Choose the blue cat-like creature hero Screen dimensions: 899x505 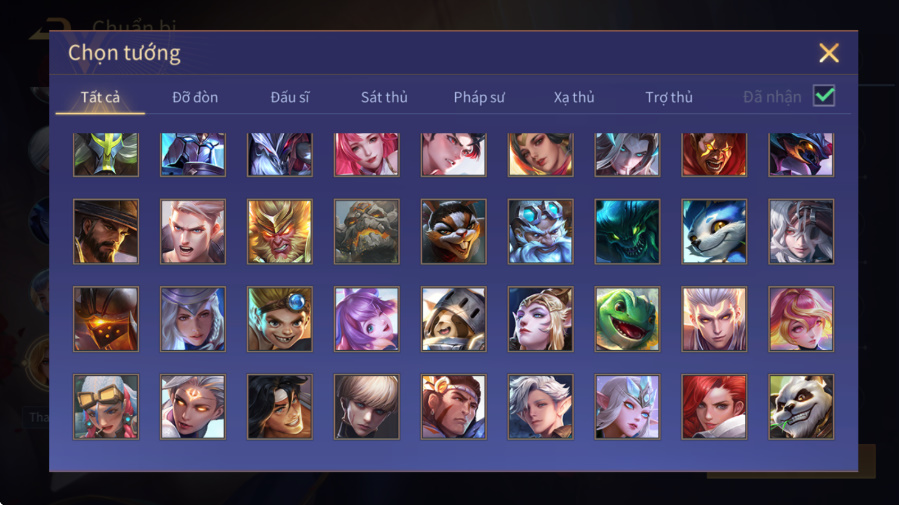[714, 232]
